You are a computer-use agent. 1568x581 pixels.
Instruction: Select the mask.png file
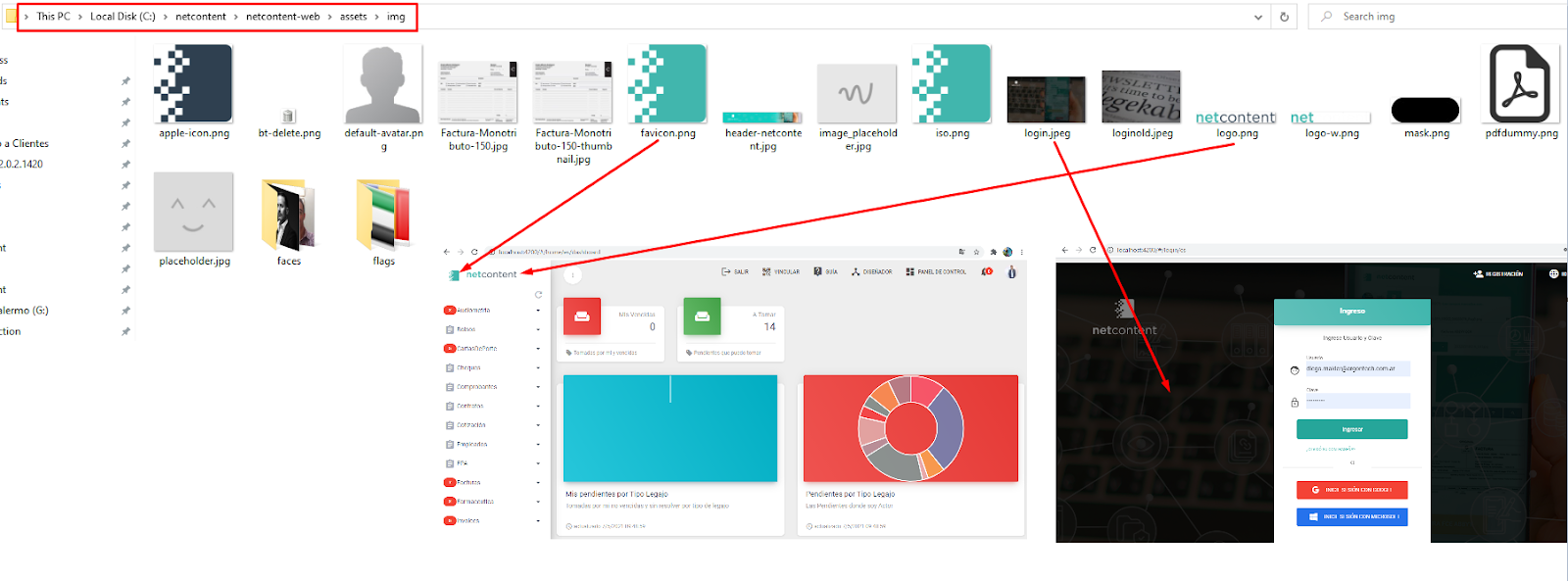click(x=1426, y=118)
